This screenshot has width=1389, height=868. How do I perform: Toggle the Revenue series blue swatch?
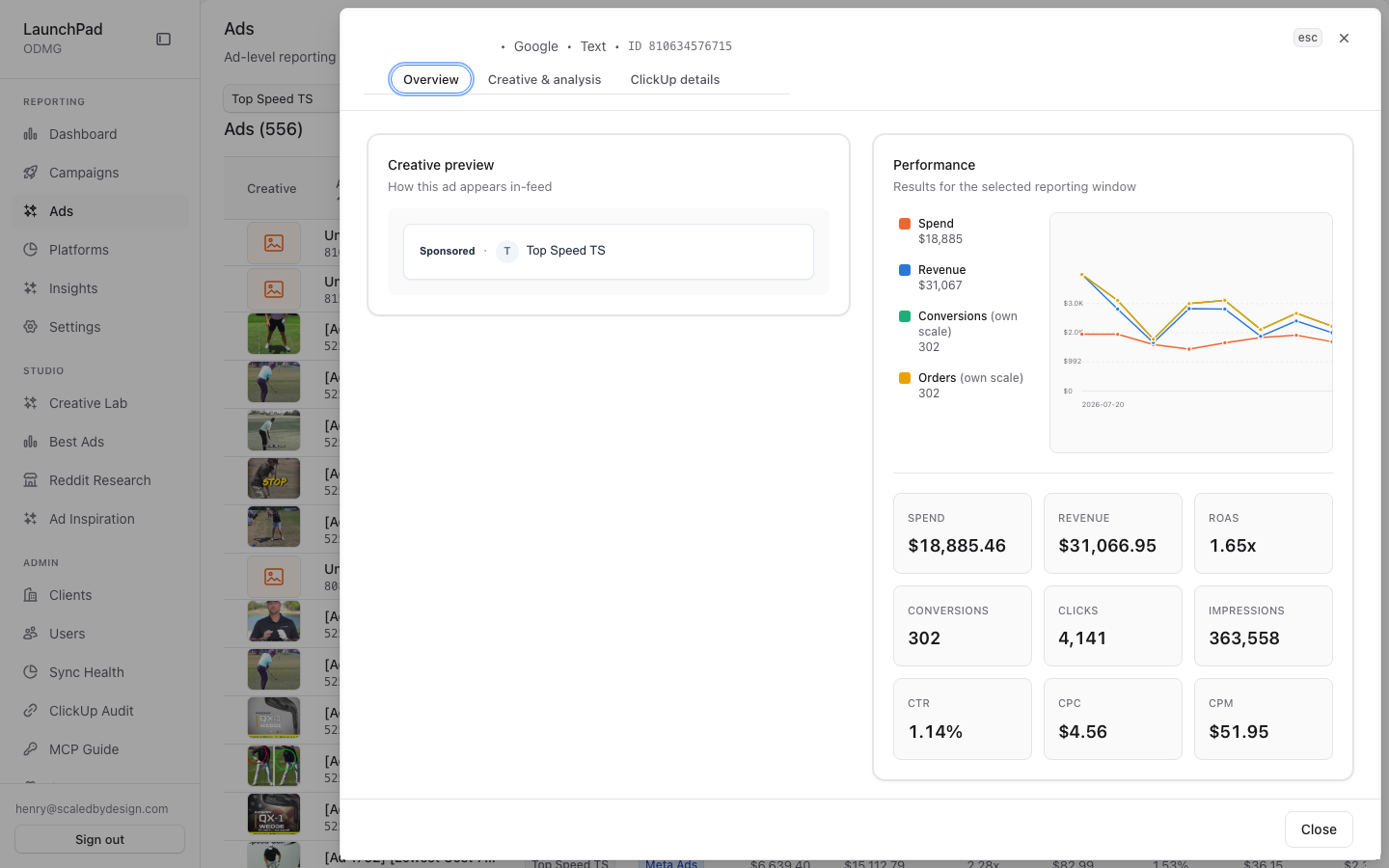pos(905,270)
